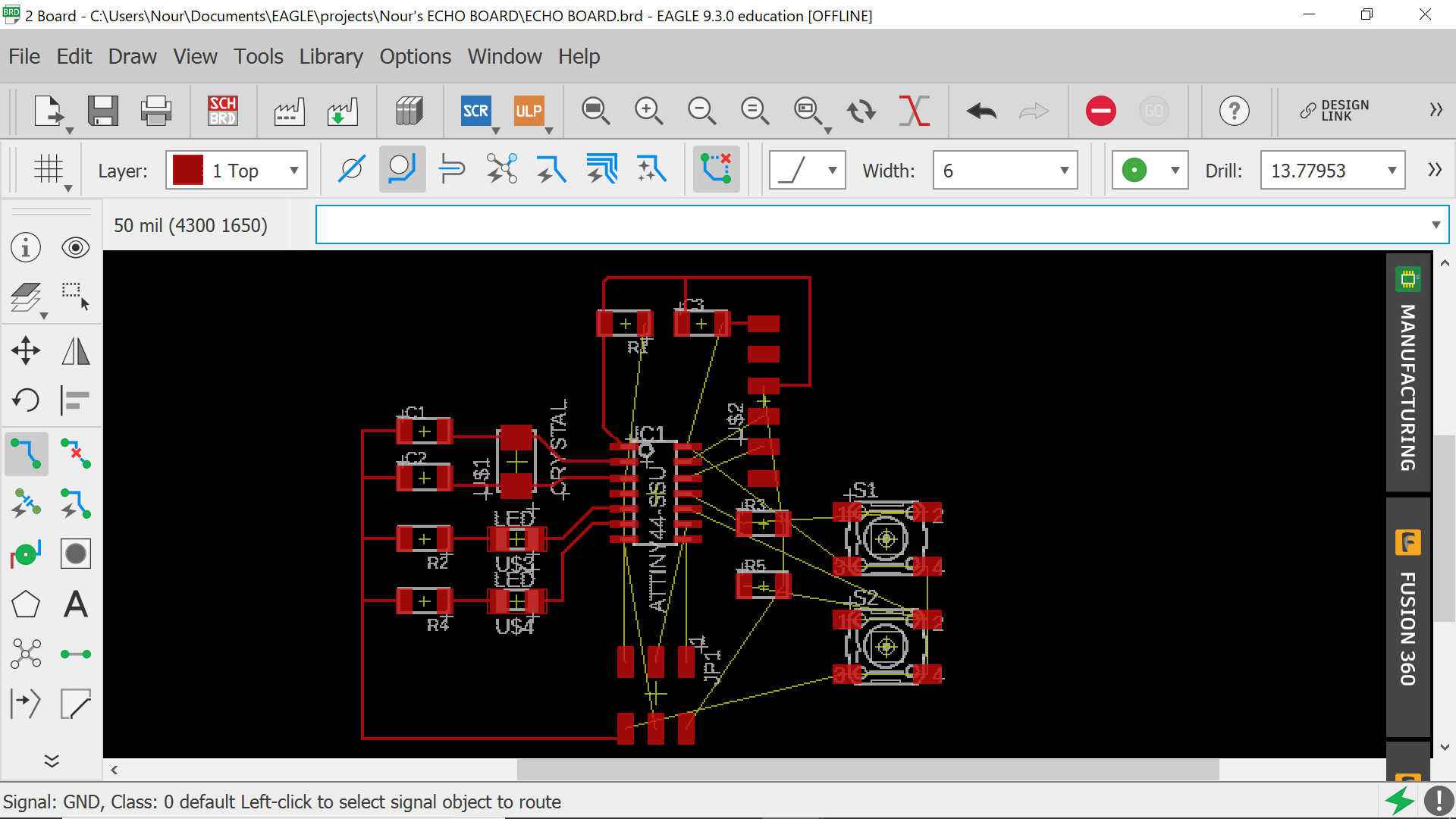Click the Ratsnest tool
This screenshot has width=1456, height=819.
pos(27,654)
